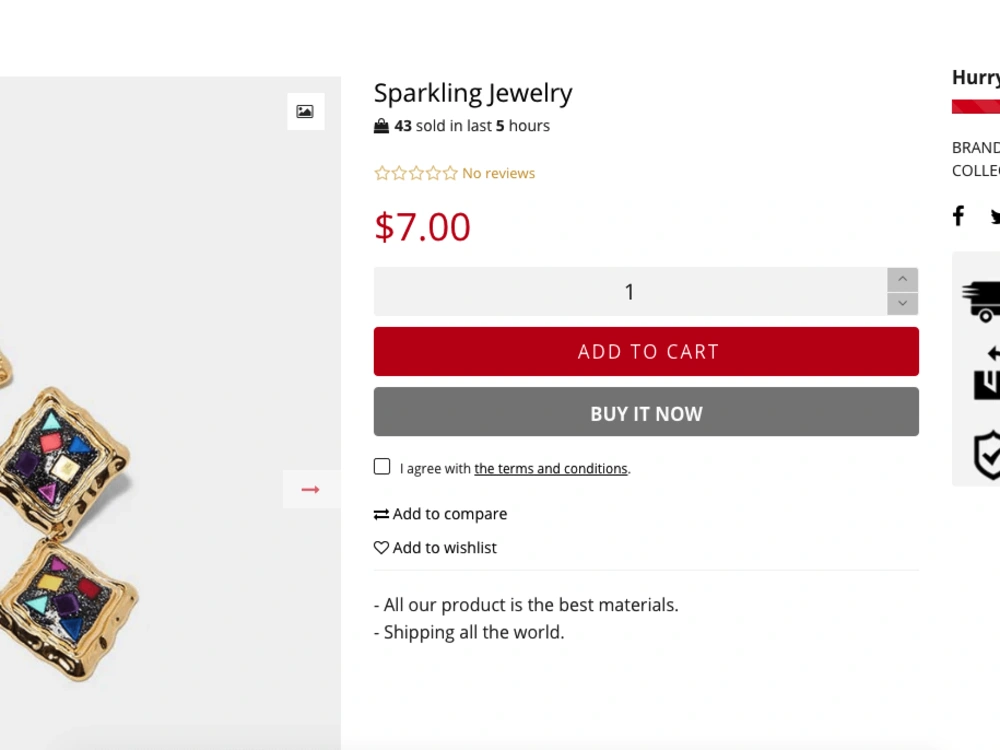Click the return box icon
1000x750 pixels.
coord(987,373)
